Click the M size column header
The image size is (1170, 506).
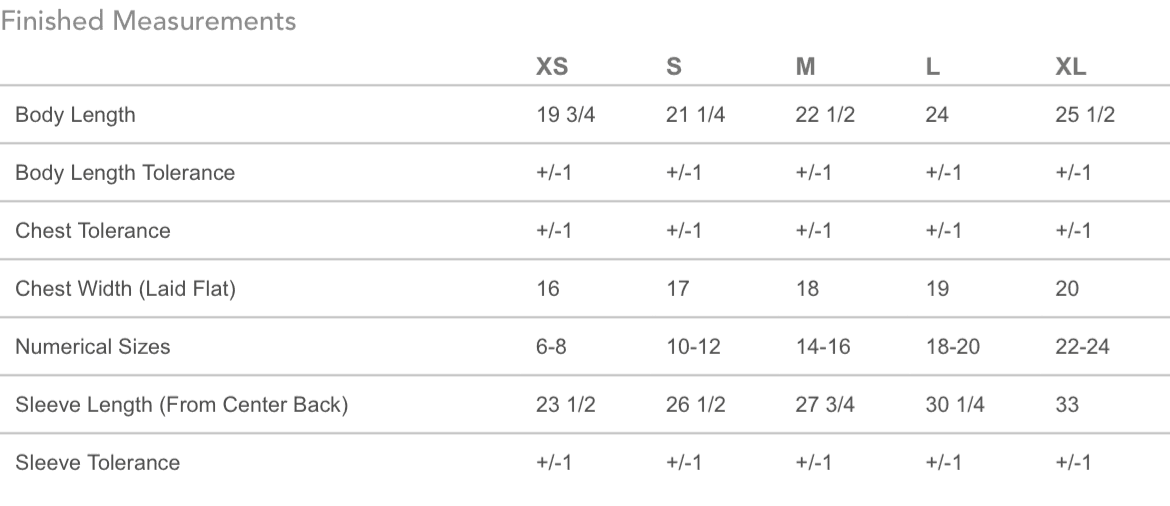[x=805, y=67]
